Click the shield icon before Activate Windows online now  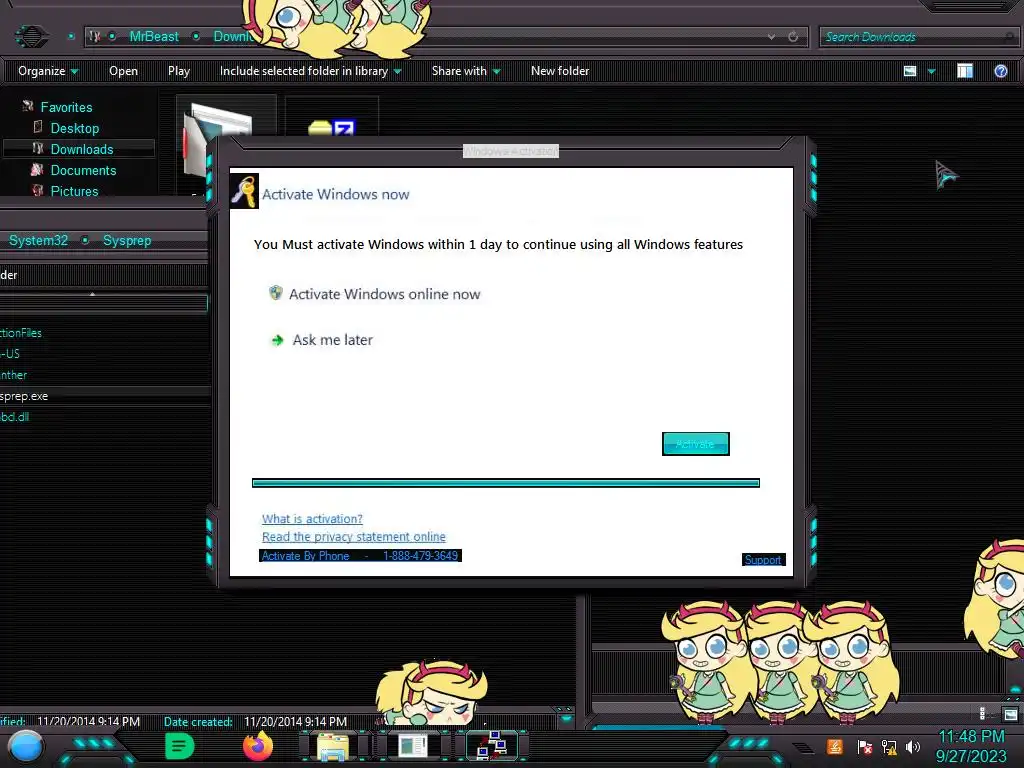point(276,293)
